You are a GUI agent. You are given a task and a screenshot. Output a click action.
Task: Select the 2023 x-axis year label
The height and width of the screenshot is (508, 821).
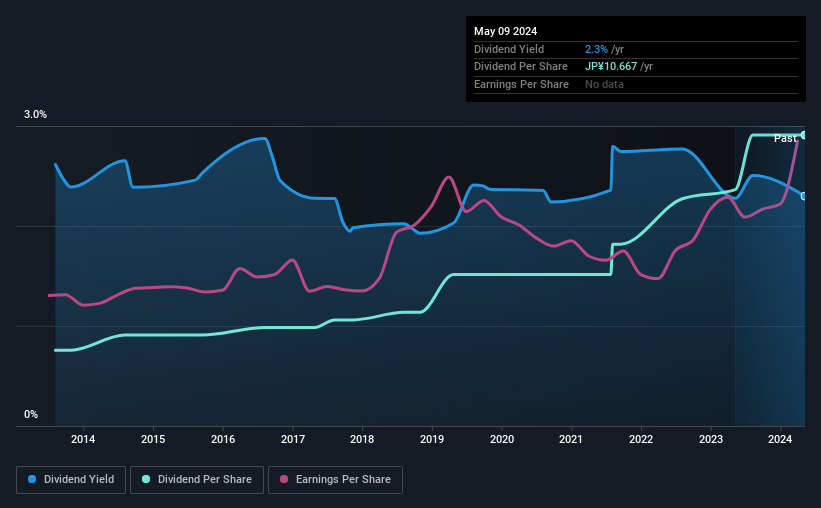711,439
